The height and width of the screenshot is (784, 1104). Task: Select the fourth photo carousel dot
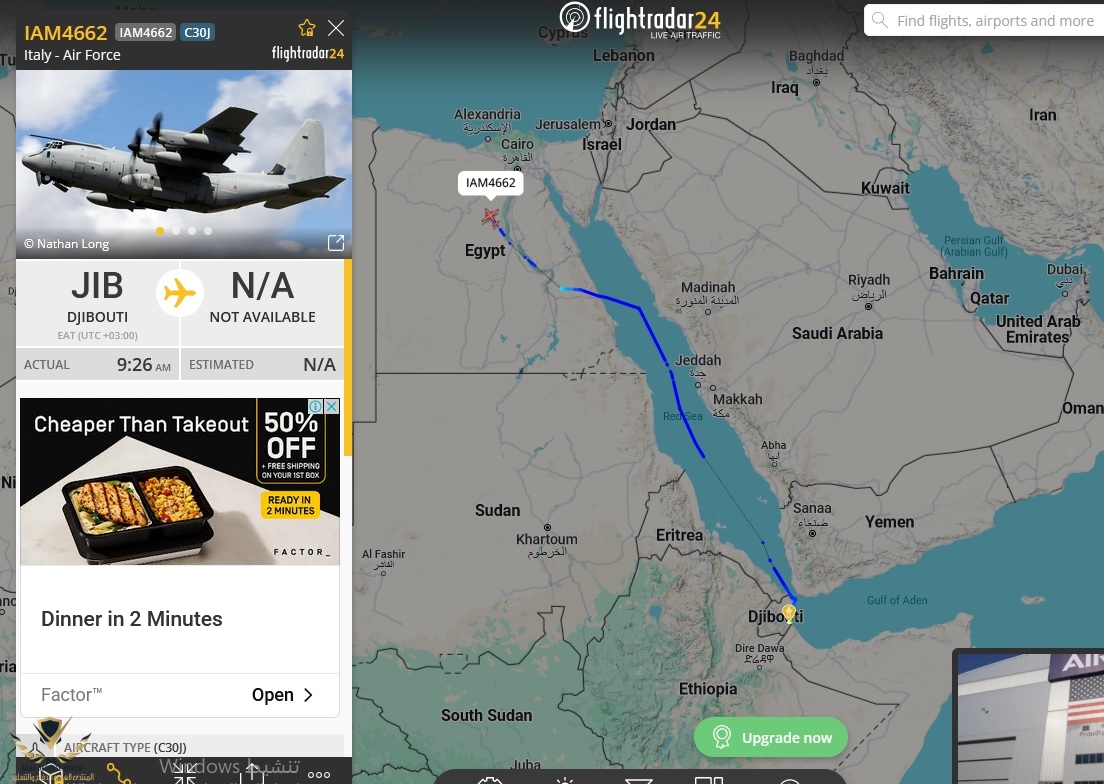tap(208, 231)
